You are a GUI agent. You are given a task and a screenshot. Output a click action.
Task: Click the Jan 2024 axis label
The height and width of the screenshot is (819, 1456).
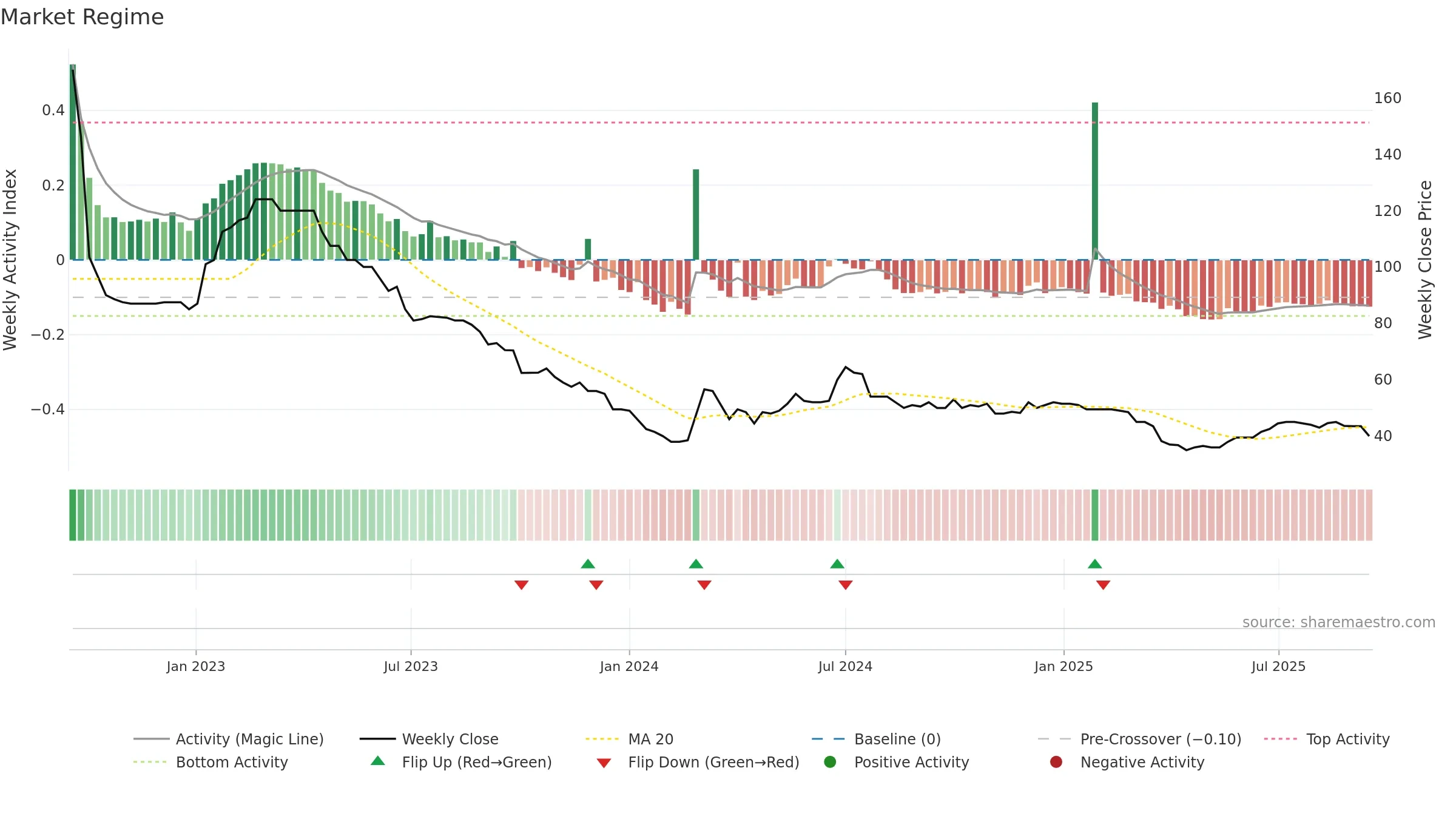tap(629, 667)
